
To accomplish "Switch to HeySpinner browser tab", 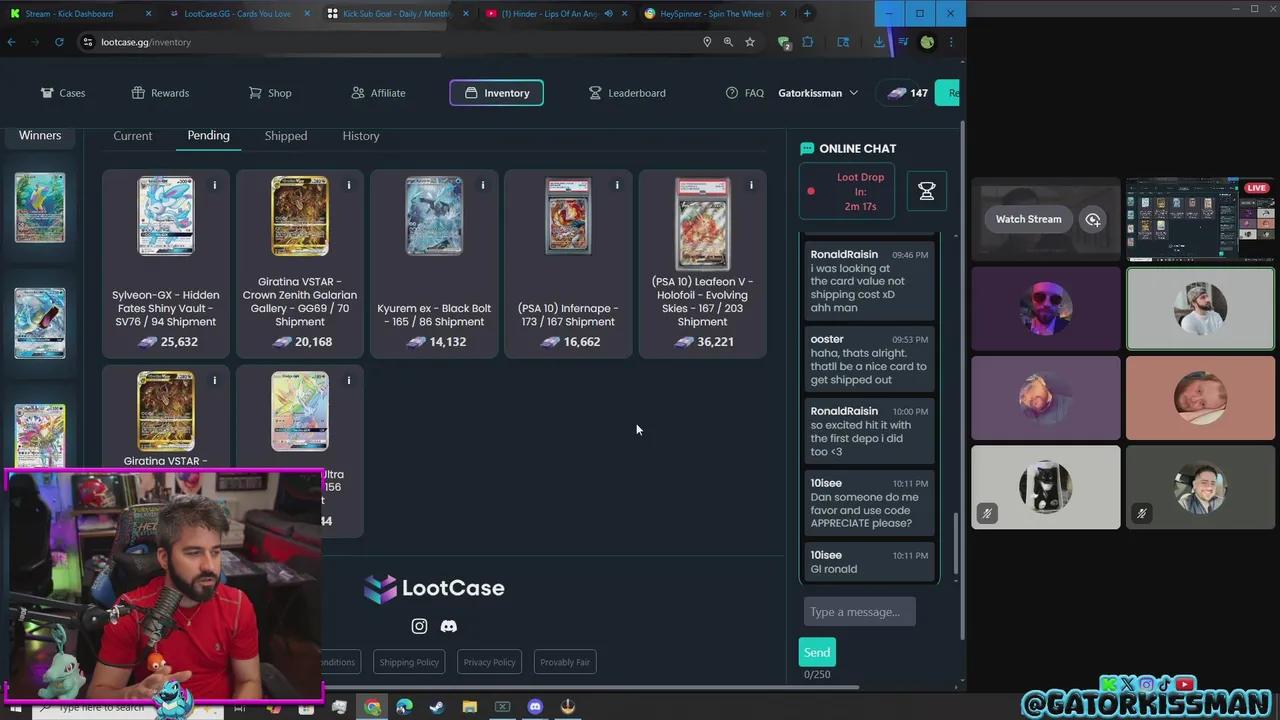I will (715, 14).
